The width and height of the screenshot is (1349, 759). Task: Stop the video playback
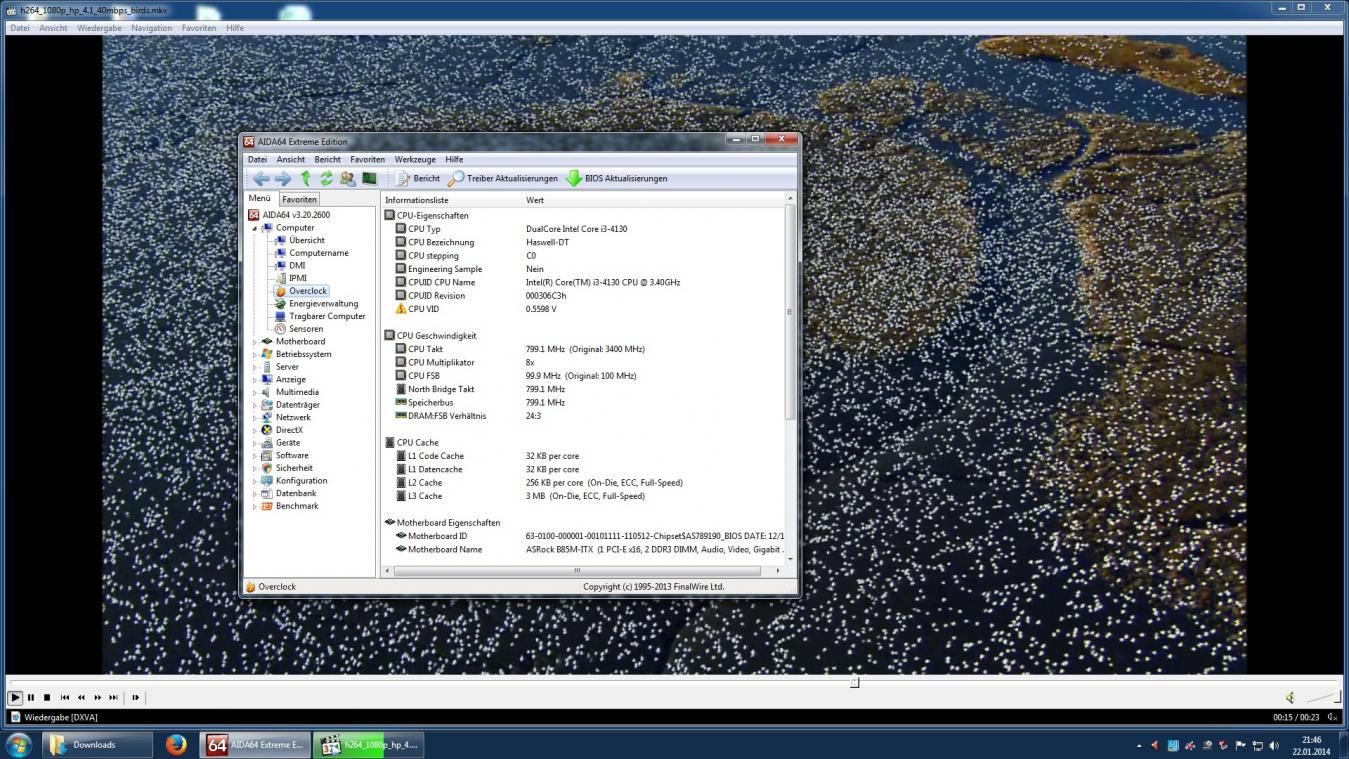[x=47, y=697]
